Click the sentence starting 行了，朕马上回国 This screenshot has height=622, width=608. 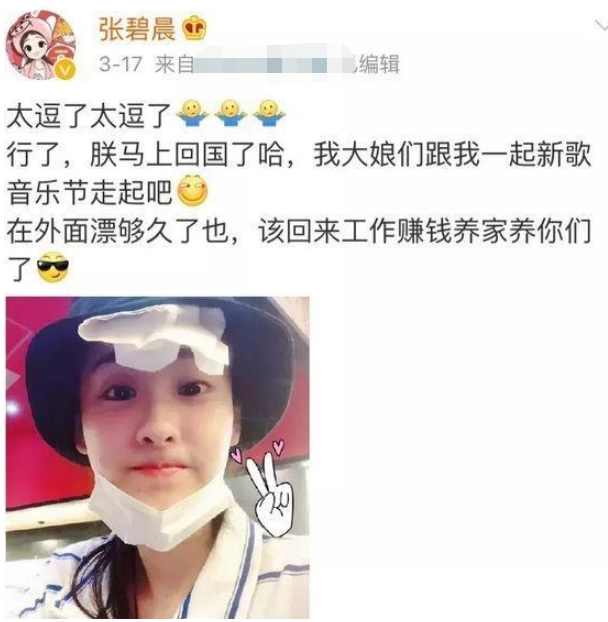coord(299,154)
